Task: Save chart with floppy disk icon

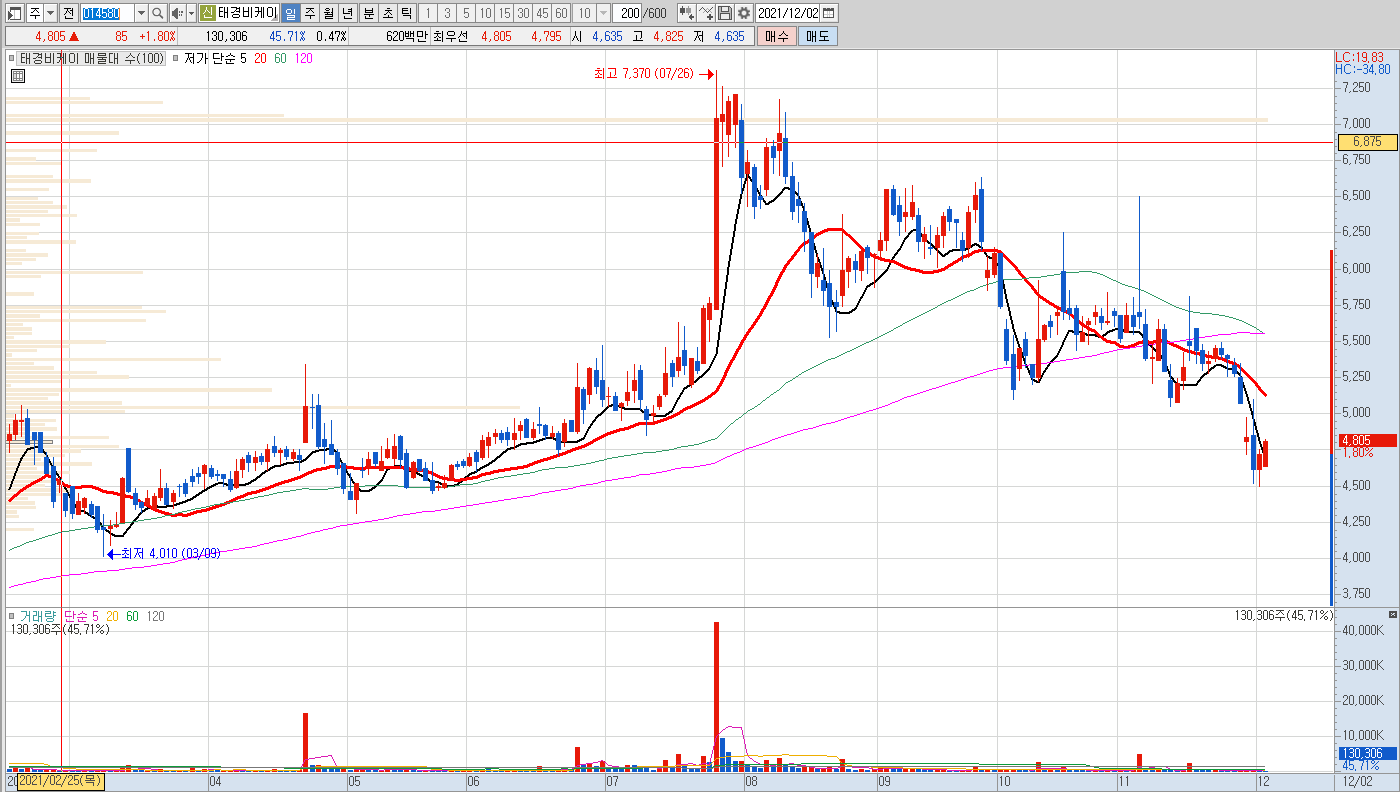Action: (x=725, y=13)
